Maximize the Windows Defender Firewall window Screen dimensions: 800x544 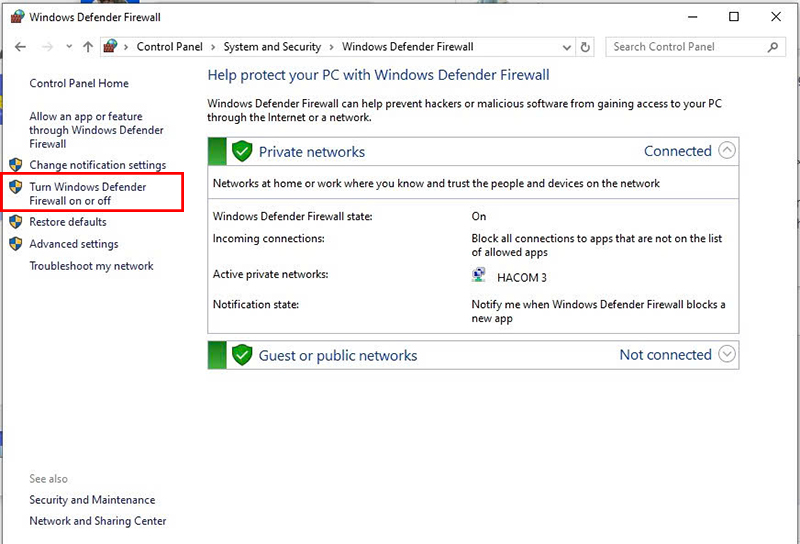tap(734, 17)
